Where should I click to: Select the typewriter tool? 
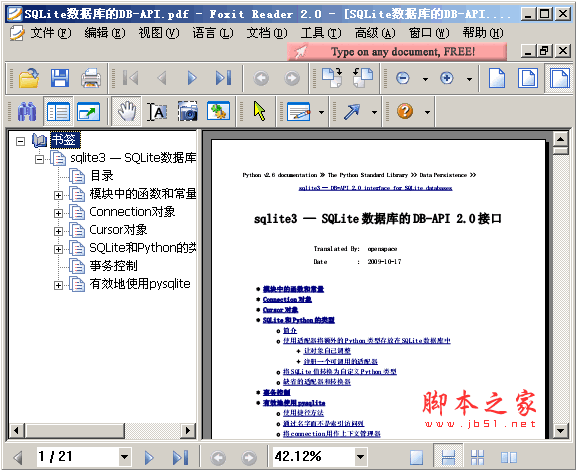coord(299,111)
